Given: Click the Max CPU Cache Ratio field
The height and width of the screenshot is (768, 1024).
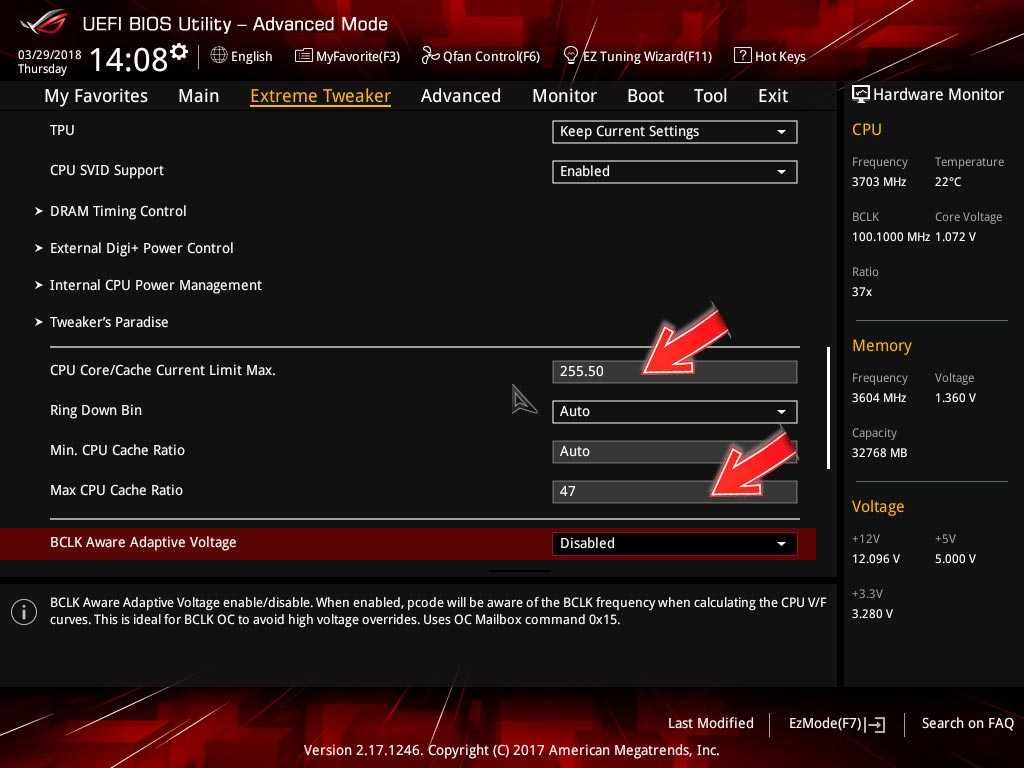Looking at the screenshot, I should point(675,491).
